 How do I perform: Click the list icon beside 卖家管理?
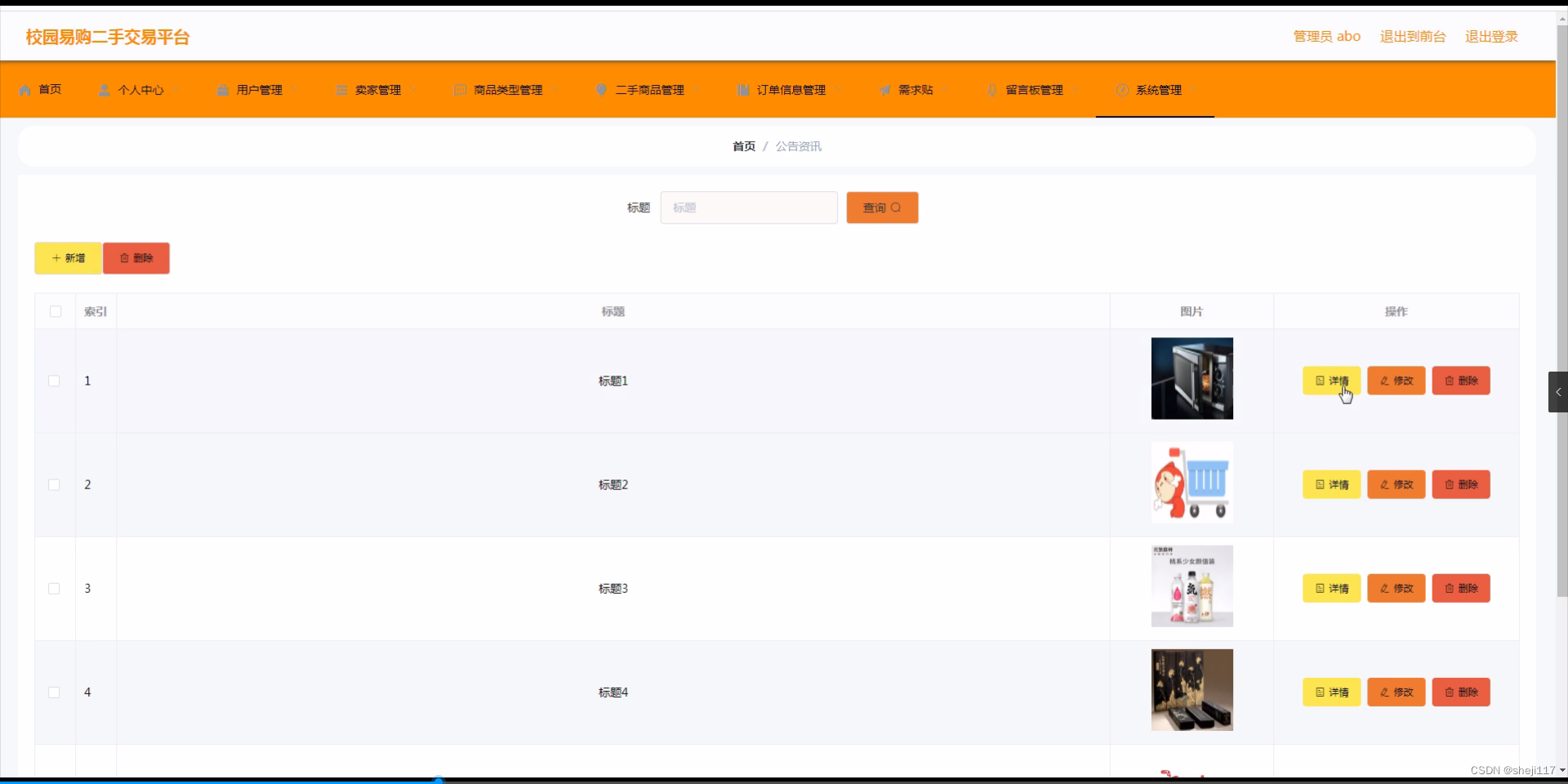coord(341,90)
